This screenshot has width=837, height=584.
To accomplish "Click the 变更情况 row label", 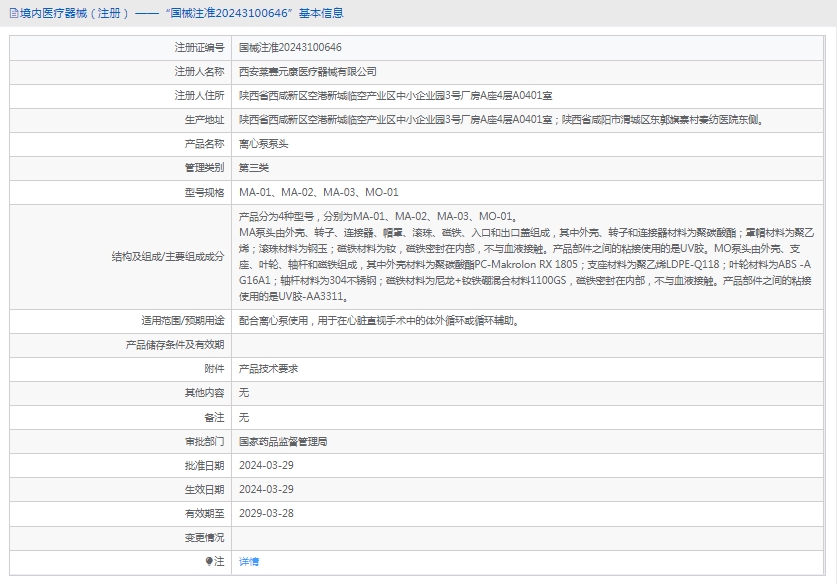I will (205, 538).
